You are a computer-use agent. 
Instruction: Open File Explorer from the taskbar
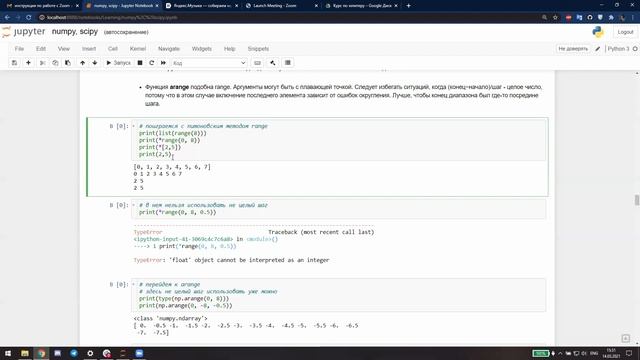click(25, 353)
